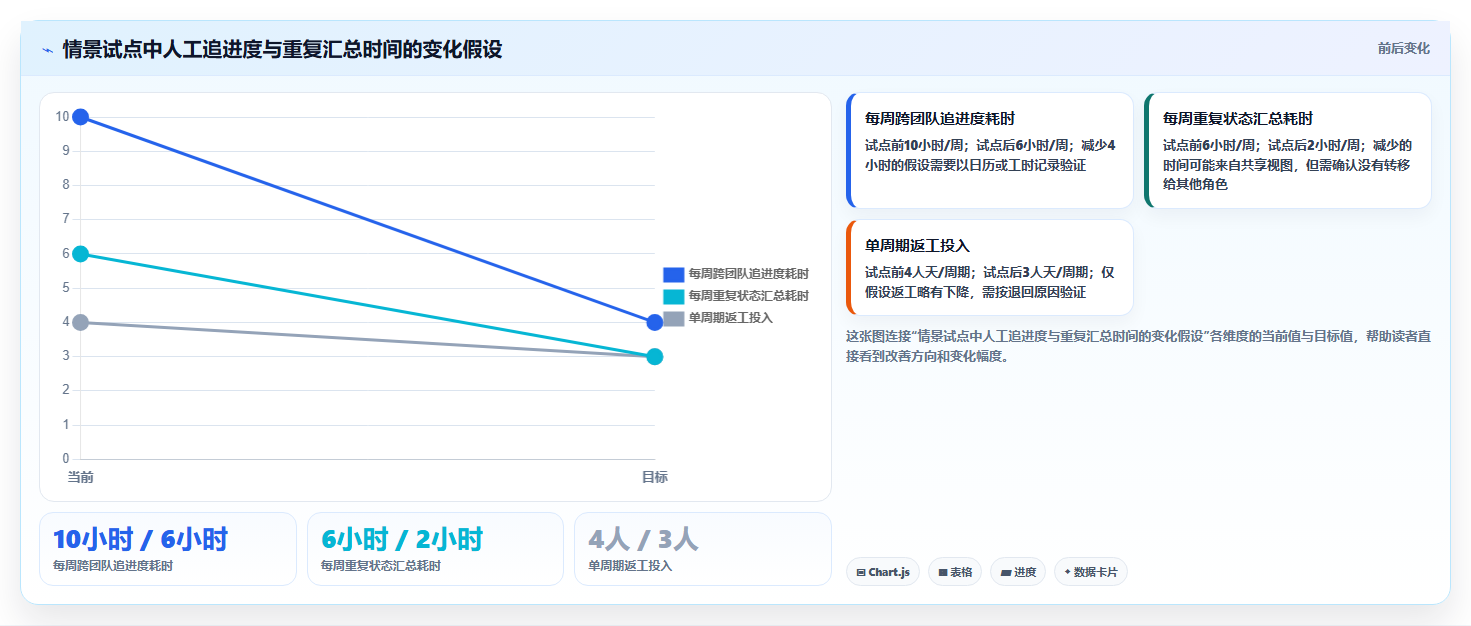The image size is (1471, 626).
Task: Click legend text 单周期返工投入
Action: [x=730, y=318]
